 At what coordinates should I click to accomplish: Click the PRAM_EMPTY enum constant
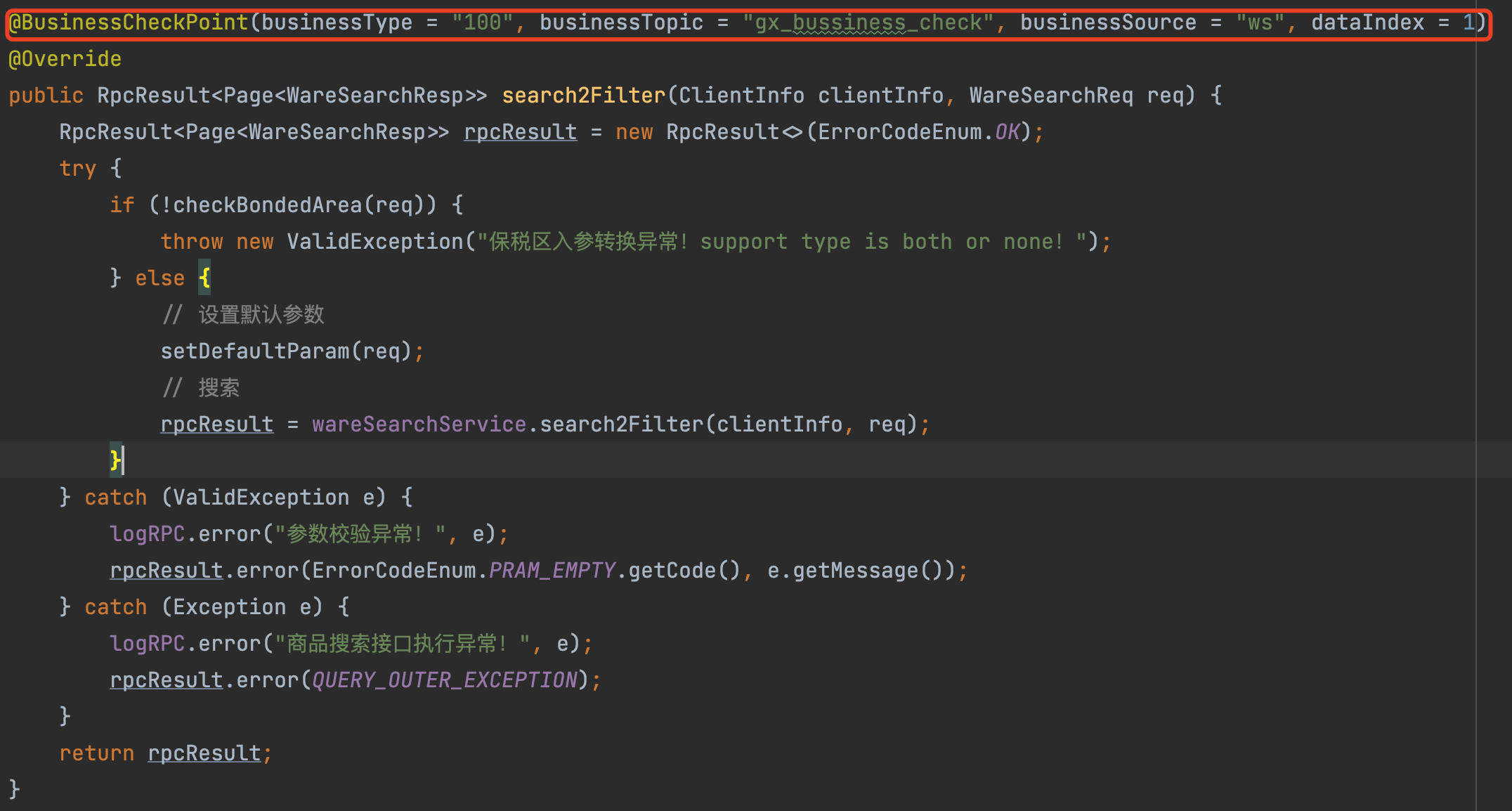(x=552, y=571)
